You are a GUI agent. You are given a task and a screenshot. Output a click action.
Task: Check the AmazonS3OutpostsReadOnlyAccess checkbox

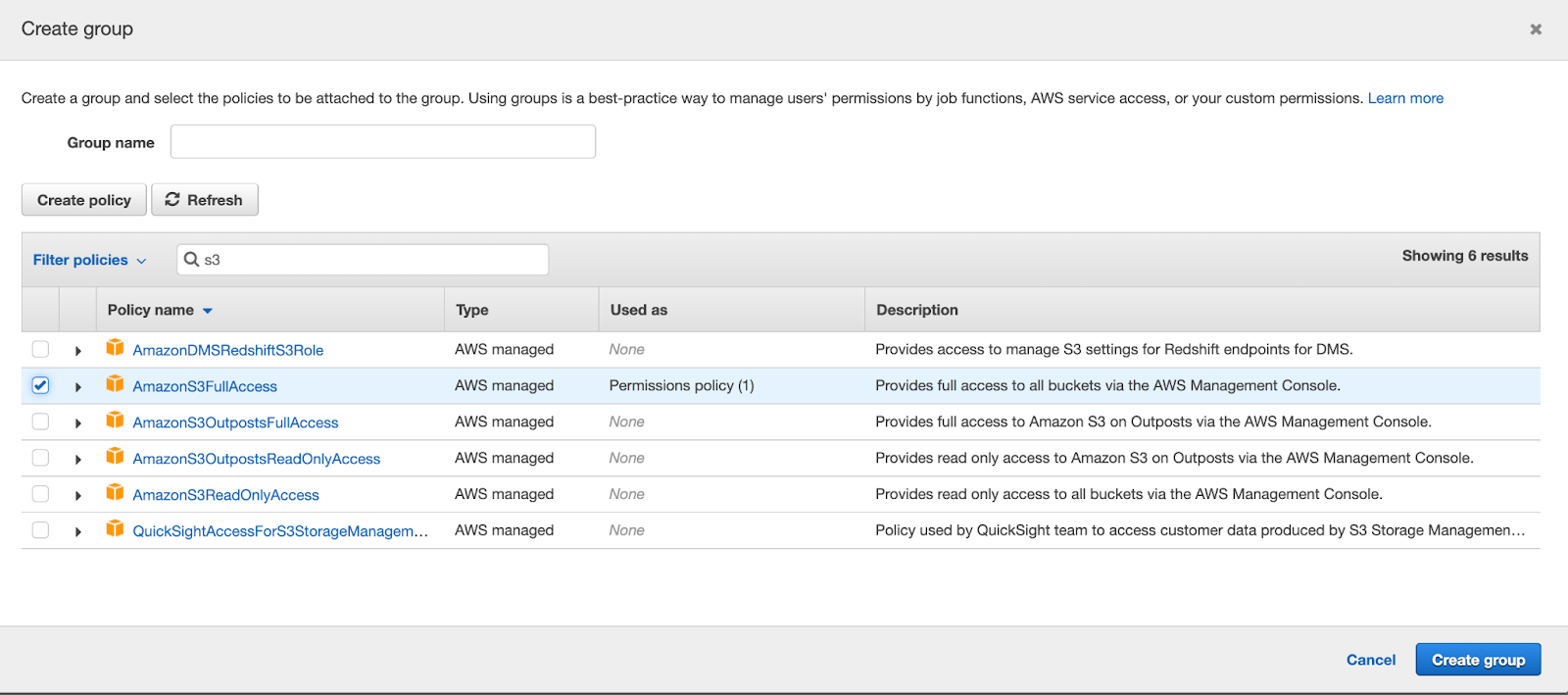(x=40, y=458)
